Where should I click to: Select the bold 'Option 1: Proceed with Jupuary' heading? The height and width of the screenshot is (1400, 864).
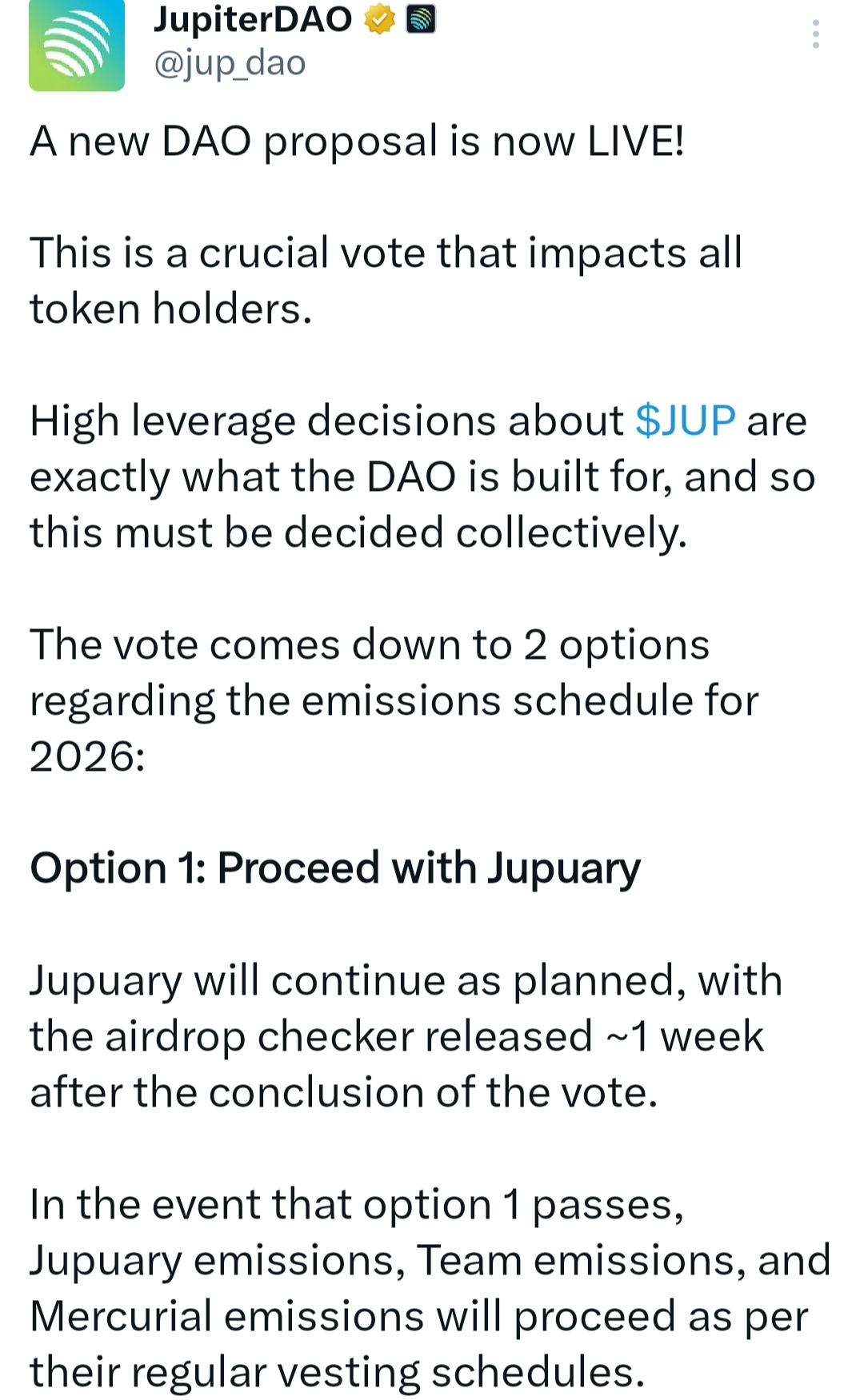pos(335,868)
